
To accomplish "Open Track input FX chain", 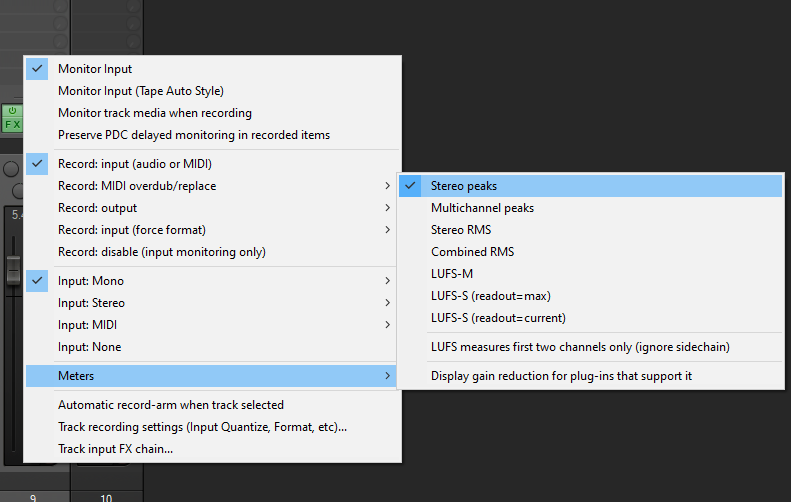I will pos(115,449).
